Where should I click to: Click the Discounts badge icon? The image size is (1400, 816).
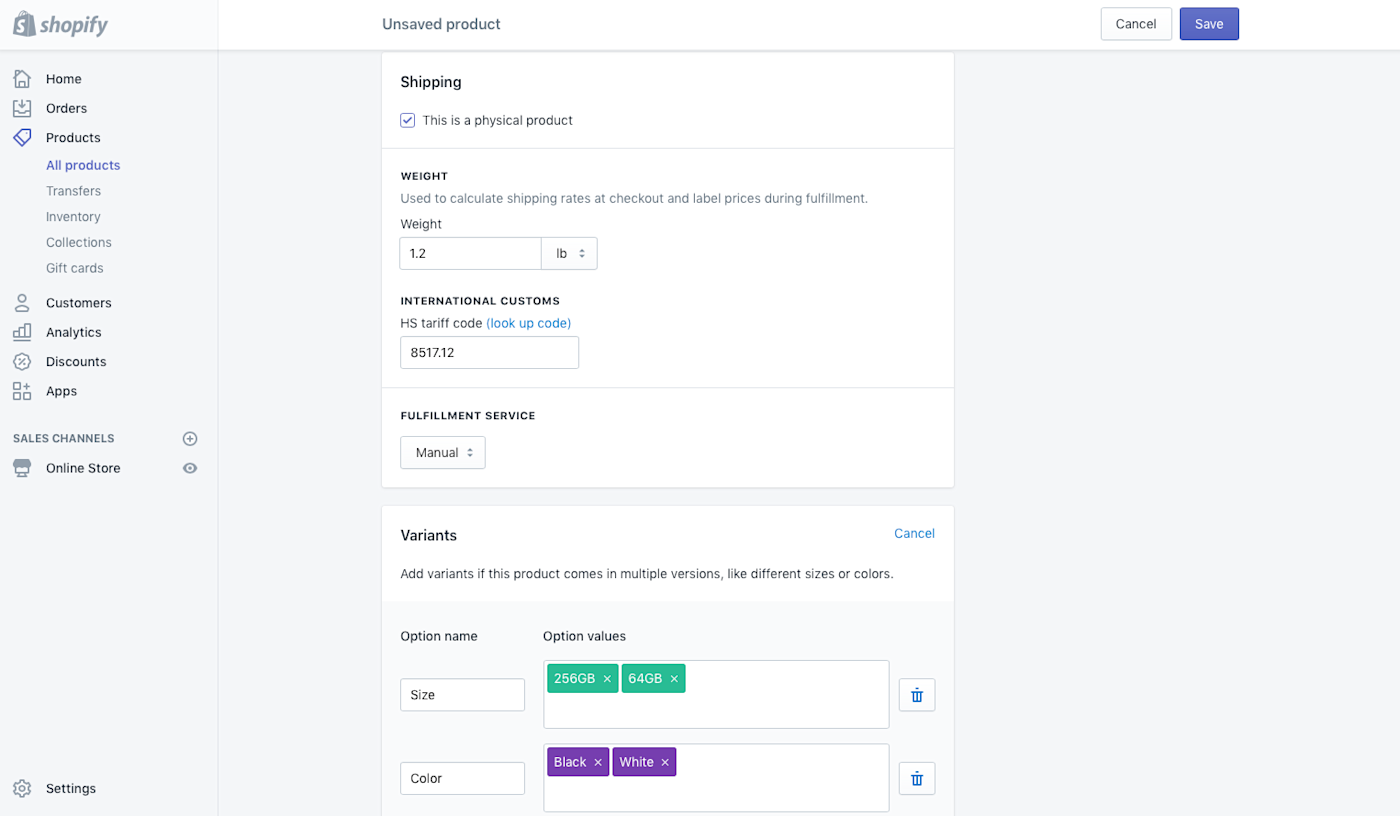tap(22, 362)
